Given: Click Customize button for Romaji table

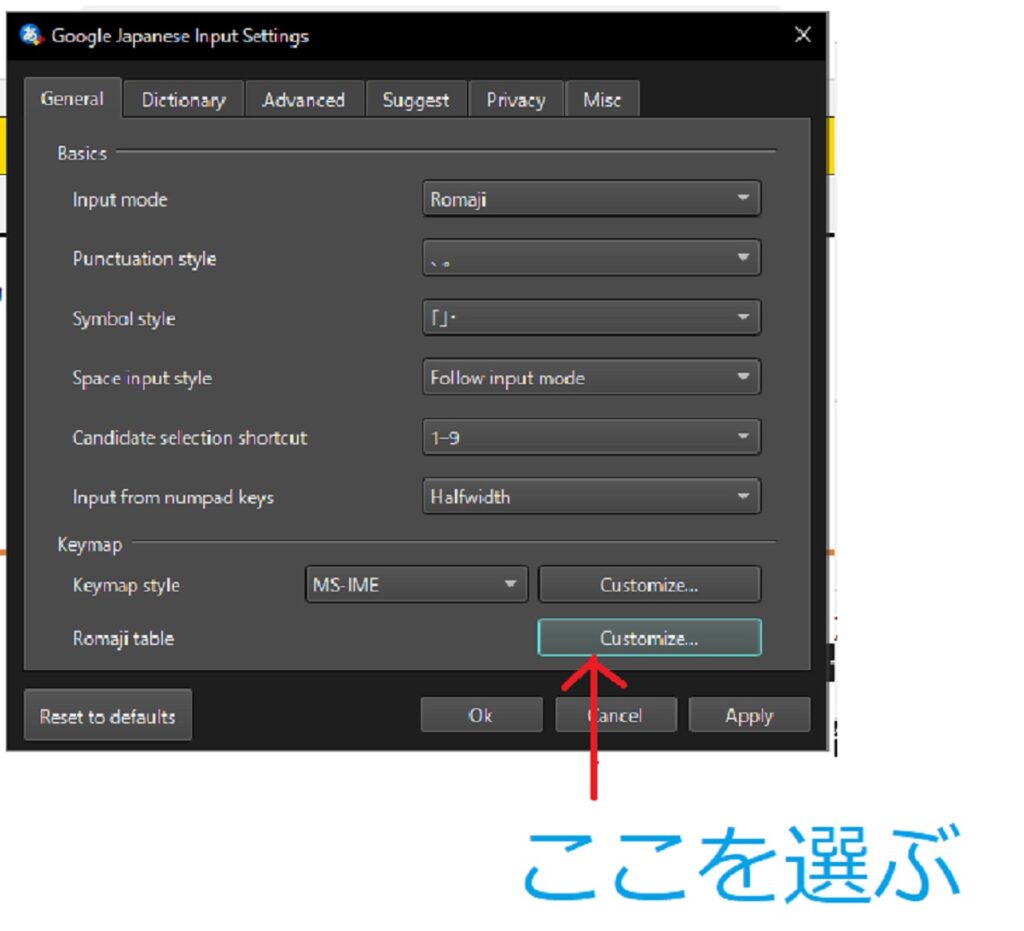Looking at the screenshot, I should [649, 638].
